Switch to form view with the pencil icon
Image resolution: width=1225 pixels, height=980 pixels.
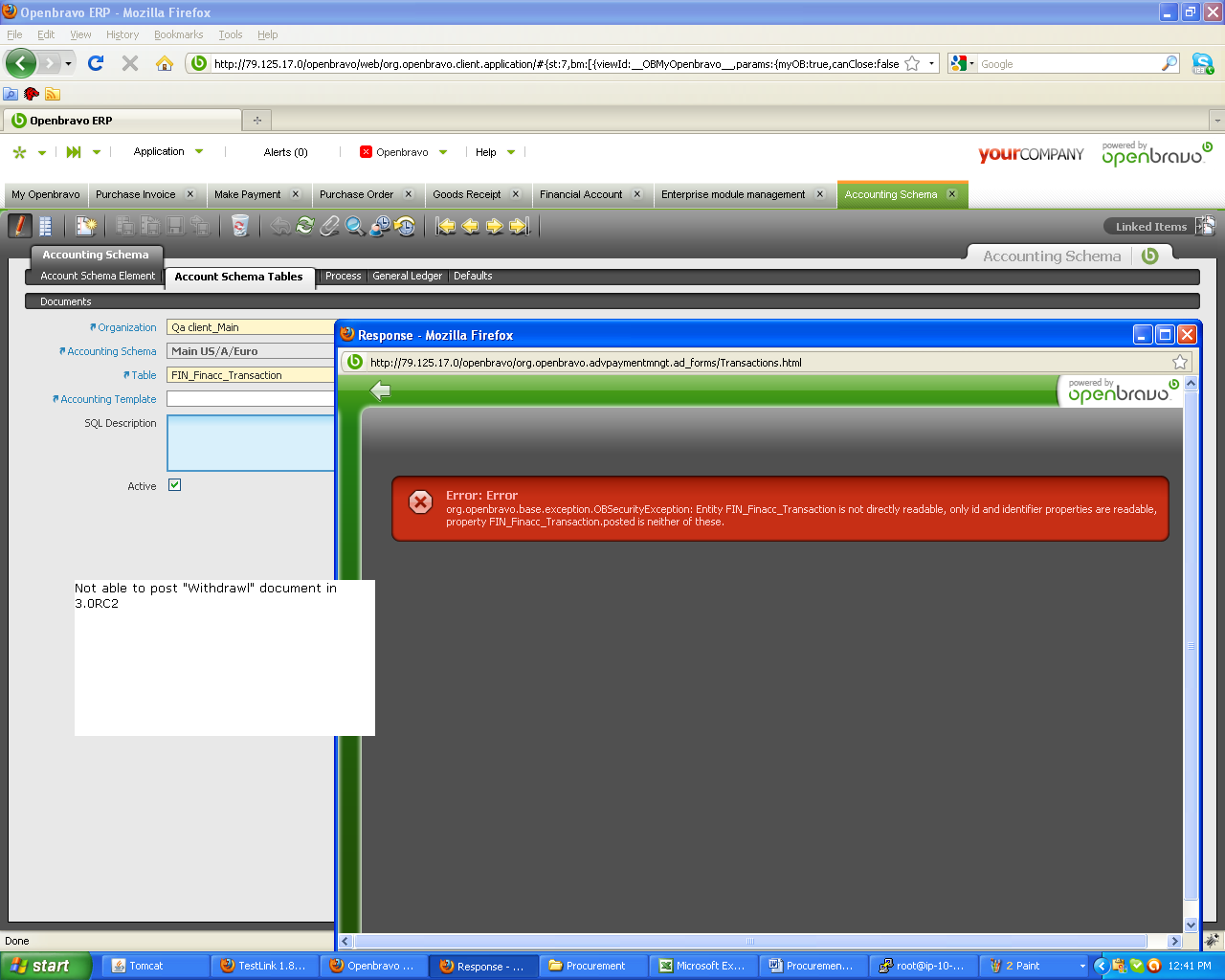pos(20,226)
